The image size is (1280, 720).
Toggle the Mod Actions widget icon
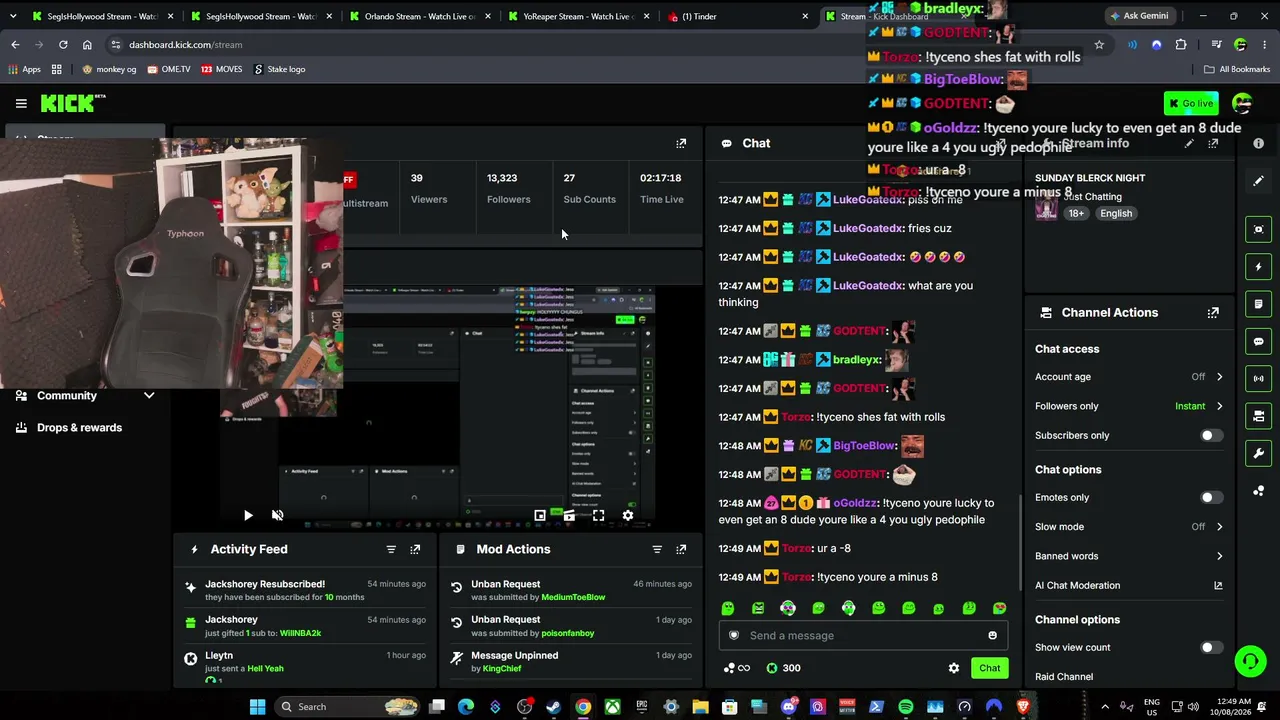1259,304
